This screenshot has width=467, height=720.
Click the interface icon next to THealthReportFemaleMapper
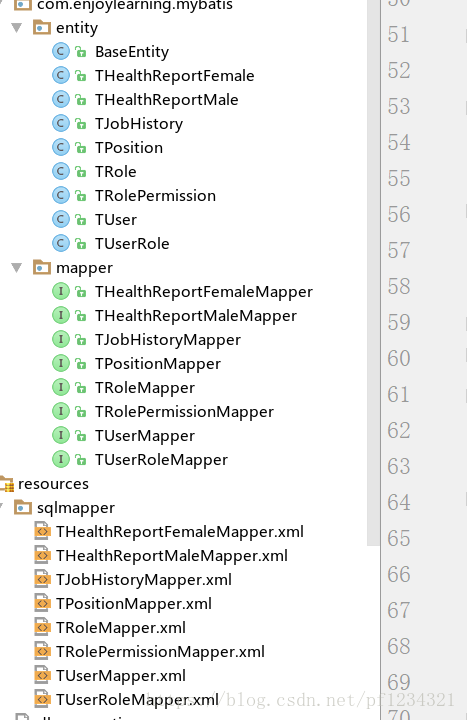61,291
